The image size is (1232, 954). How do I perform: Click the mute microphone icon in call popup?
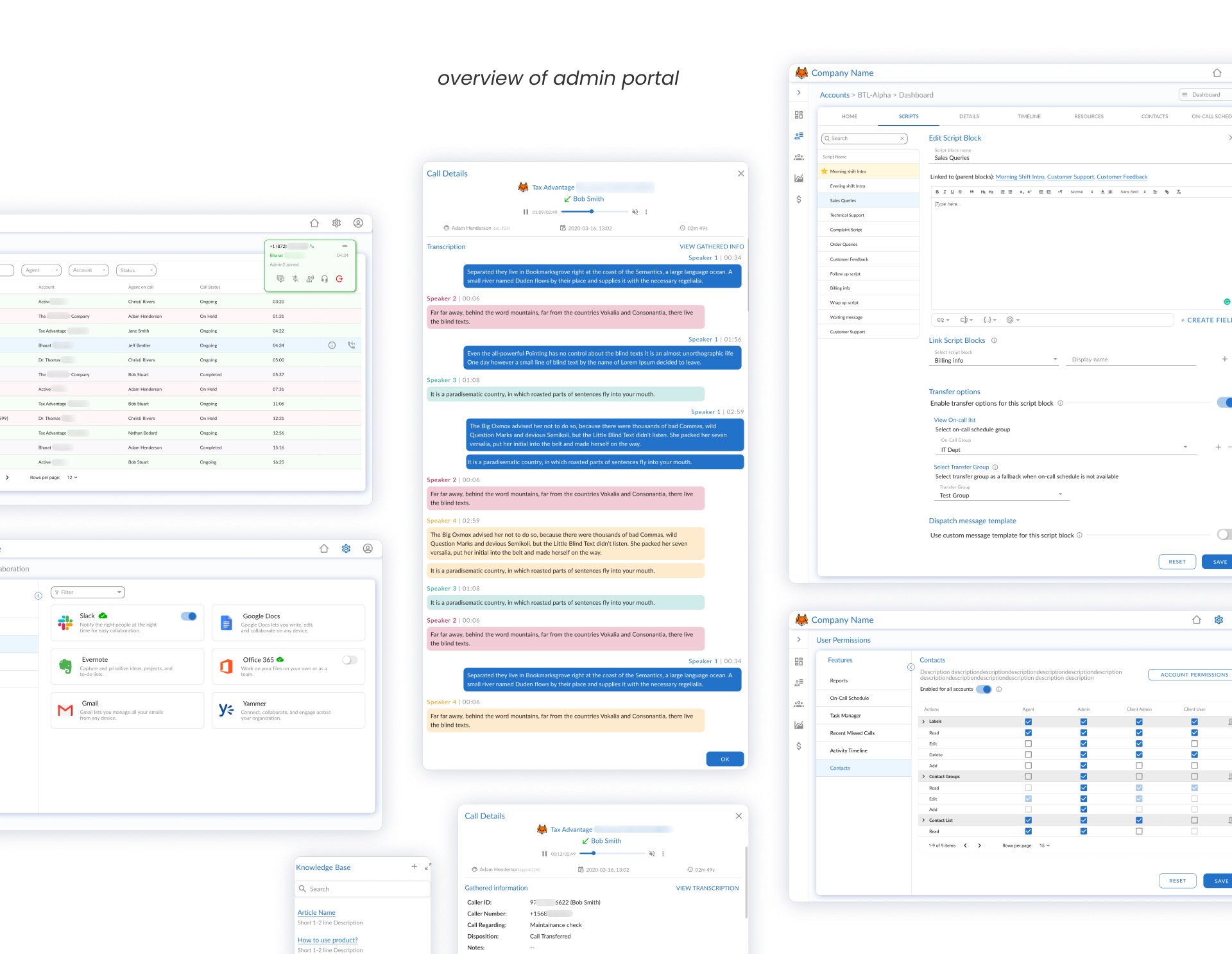pyautogui.click(x=295, y=279)
